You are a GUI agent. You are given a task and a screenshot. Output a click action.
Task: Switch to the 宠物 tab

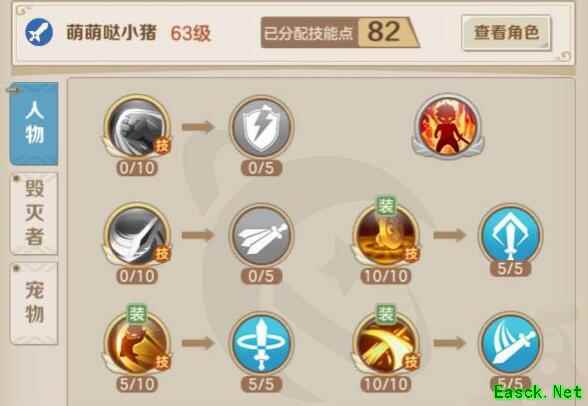[x=34, y=303]
